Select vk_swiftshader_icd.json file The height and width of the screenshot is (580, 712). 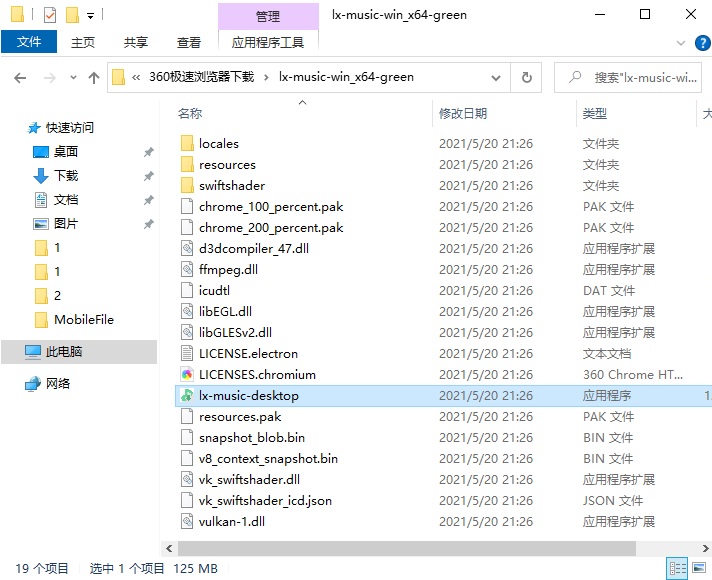[265, 501]
